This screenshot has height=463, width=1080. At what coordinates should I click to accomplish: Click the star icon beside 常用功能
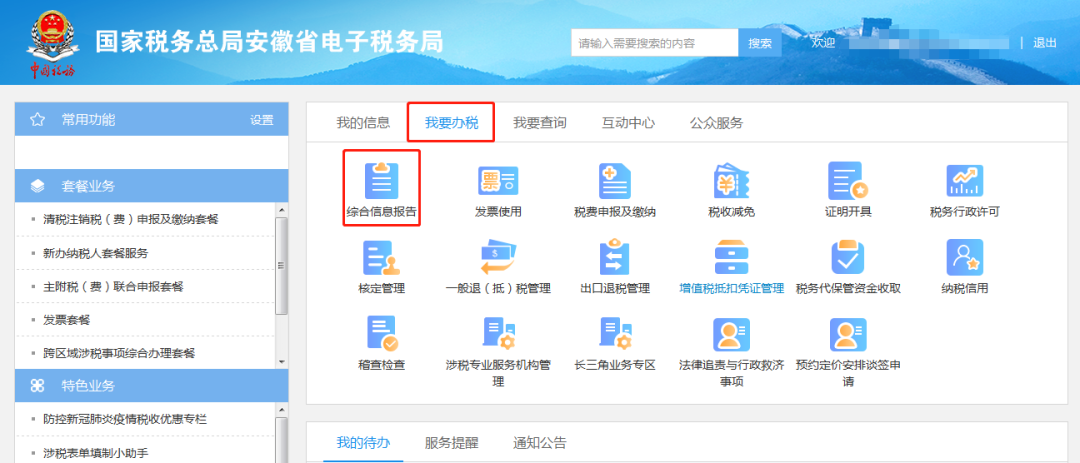click(x=37, y=120)
